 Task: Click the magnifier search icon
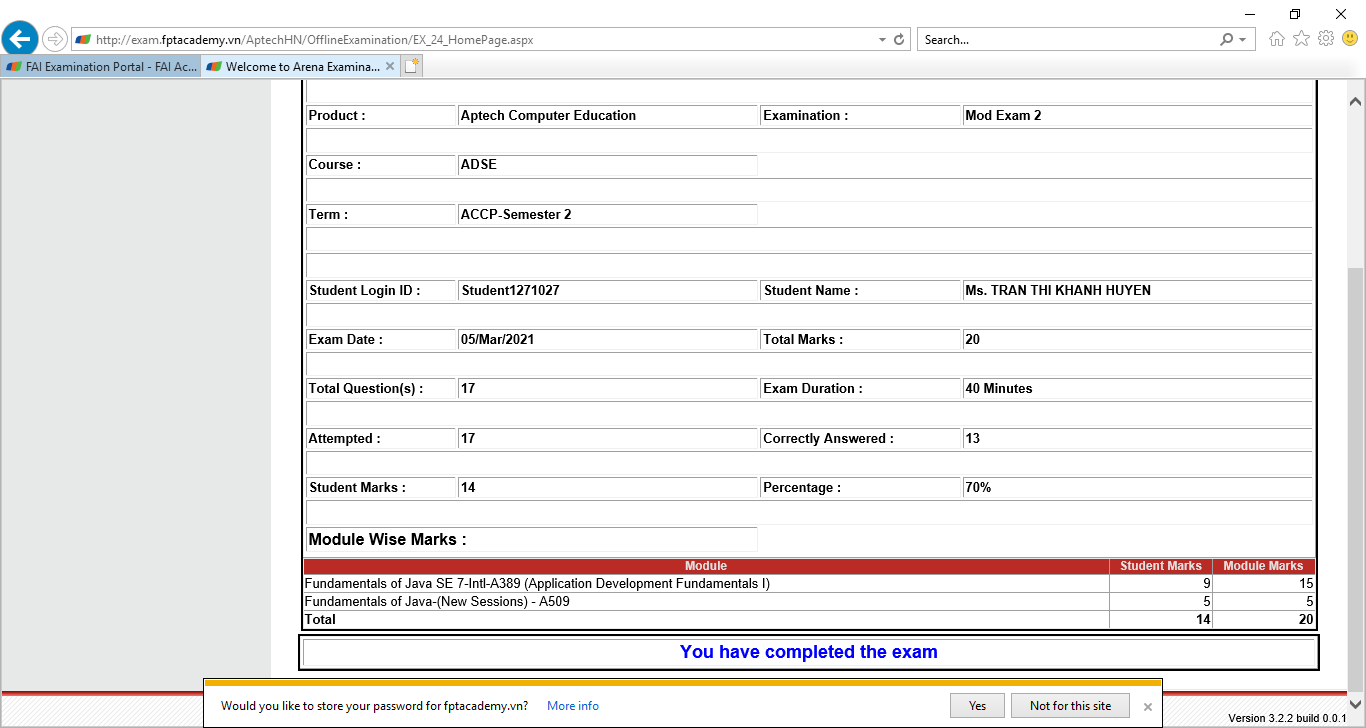coord(1226,40)
